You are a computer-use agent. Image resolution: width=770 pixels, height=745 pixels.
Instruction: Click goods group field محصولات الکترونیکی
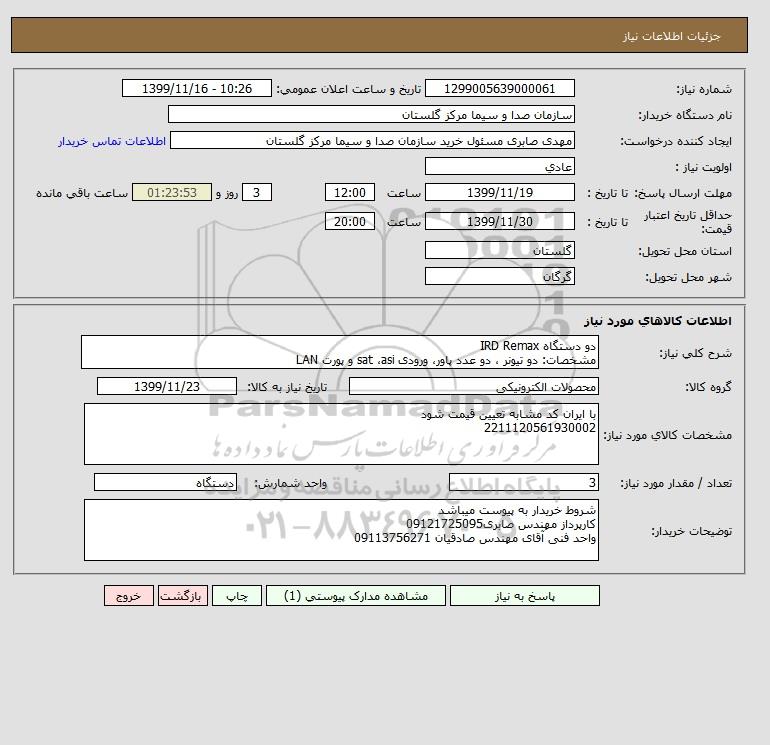[x=473, y=386]
